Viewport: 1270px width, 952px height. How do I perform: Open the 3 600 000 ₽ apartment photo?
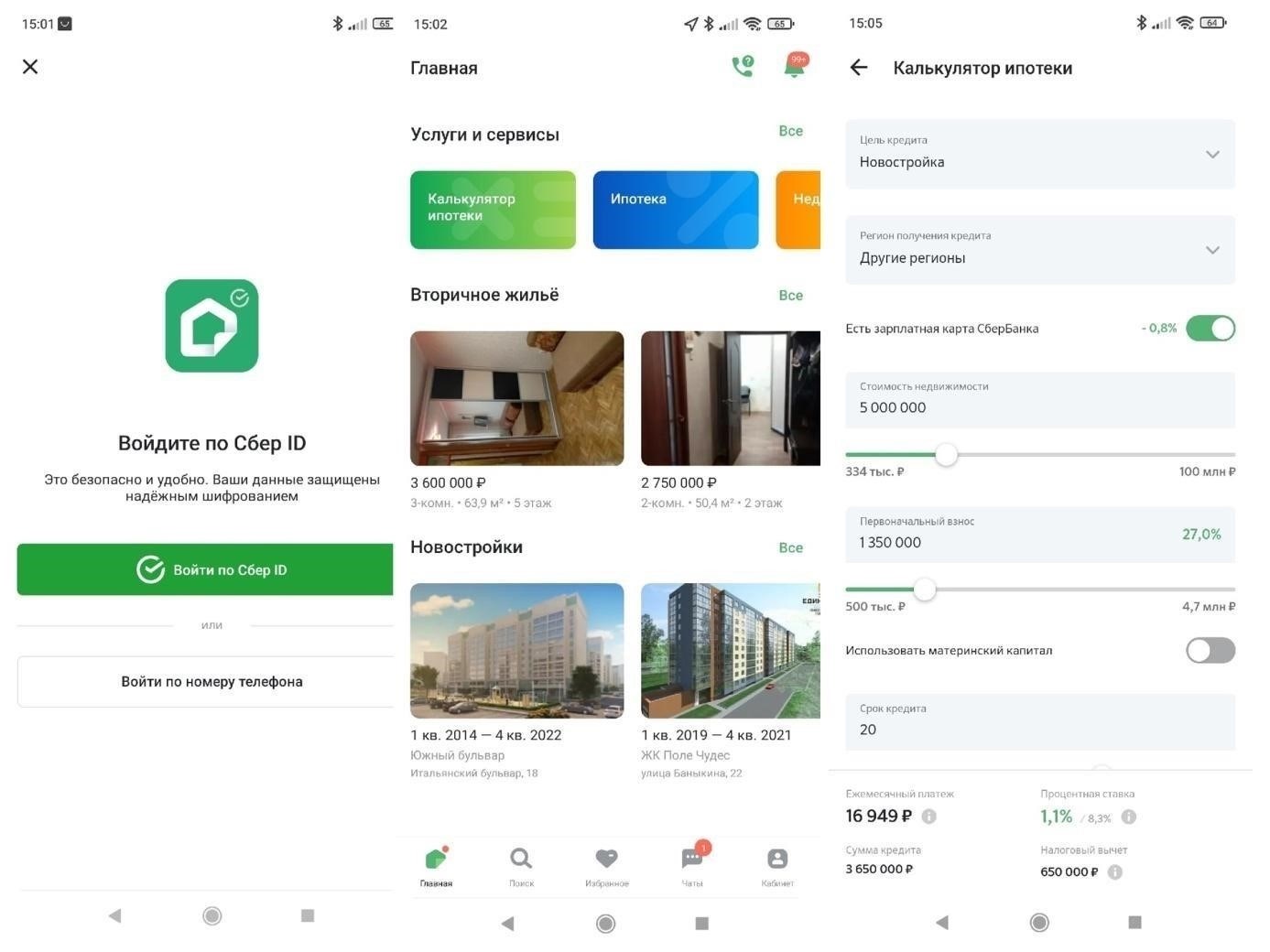(516, 398)
